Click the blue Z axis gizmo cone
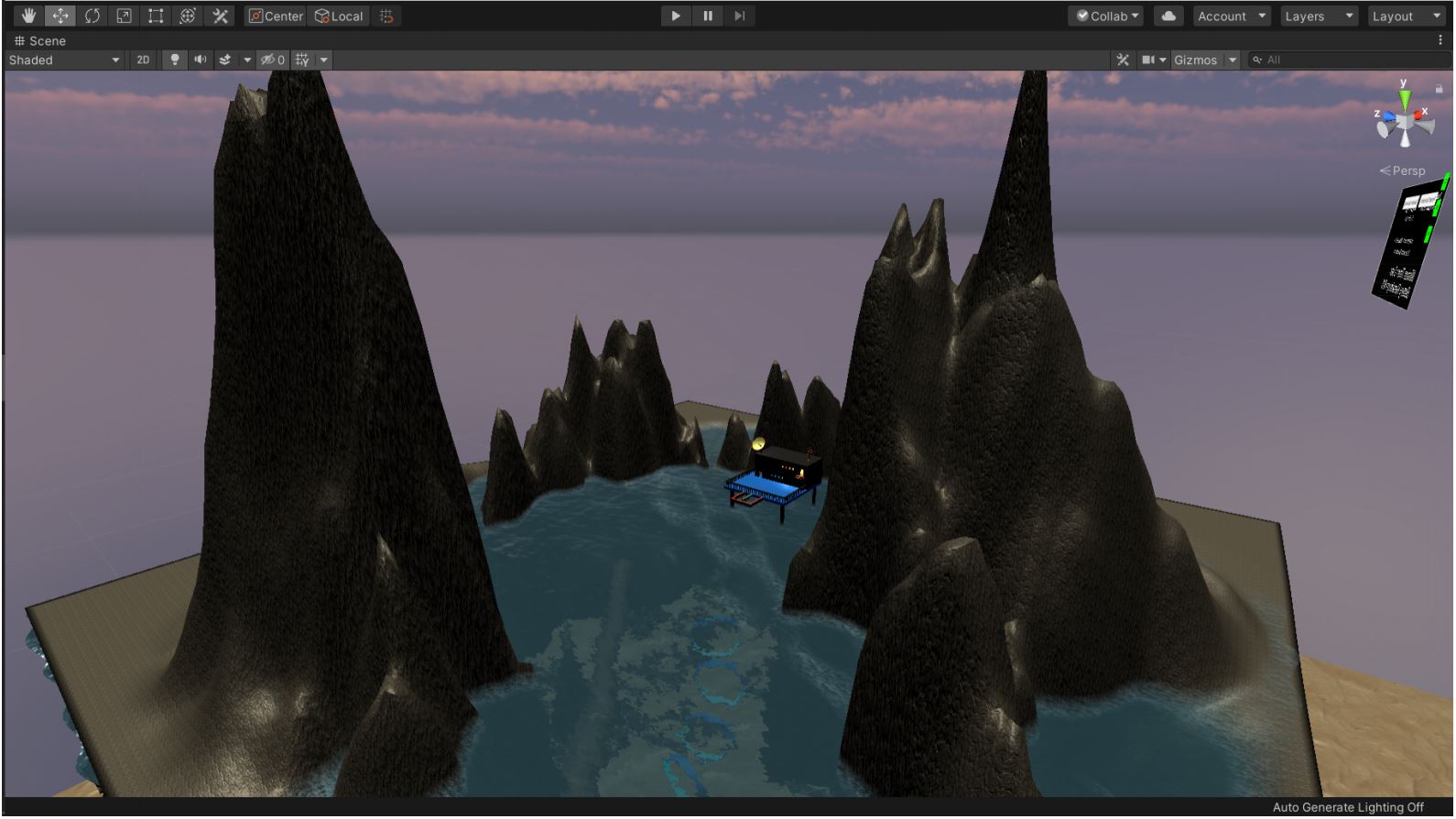Viewport: 1456px width, 819px height. 1388,116
